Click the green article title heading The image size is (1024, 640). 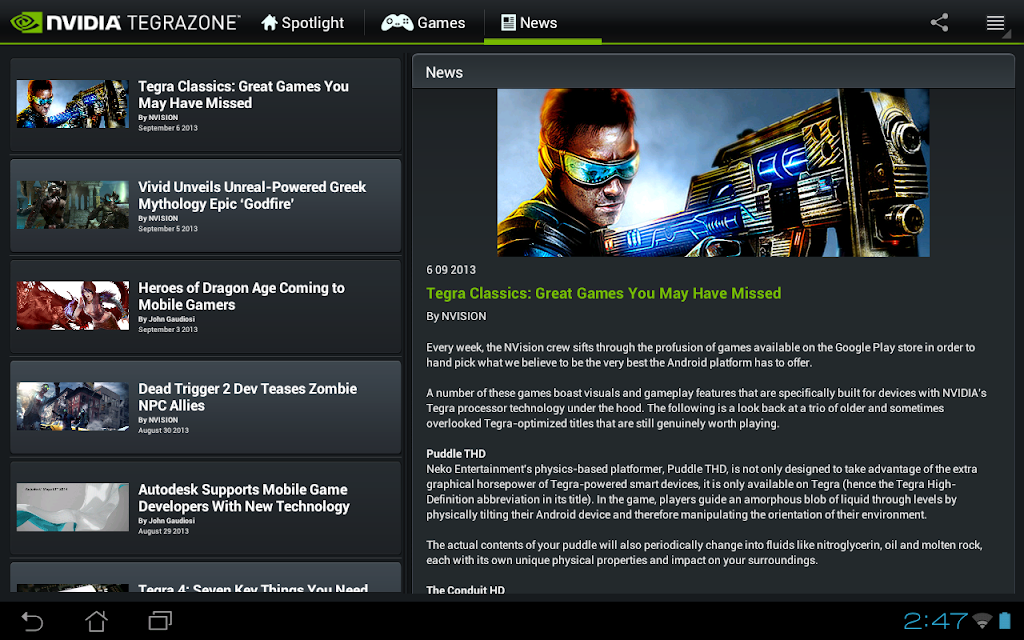click(603, 293)
